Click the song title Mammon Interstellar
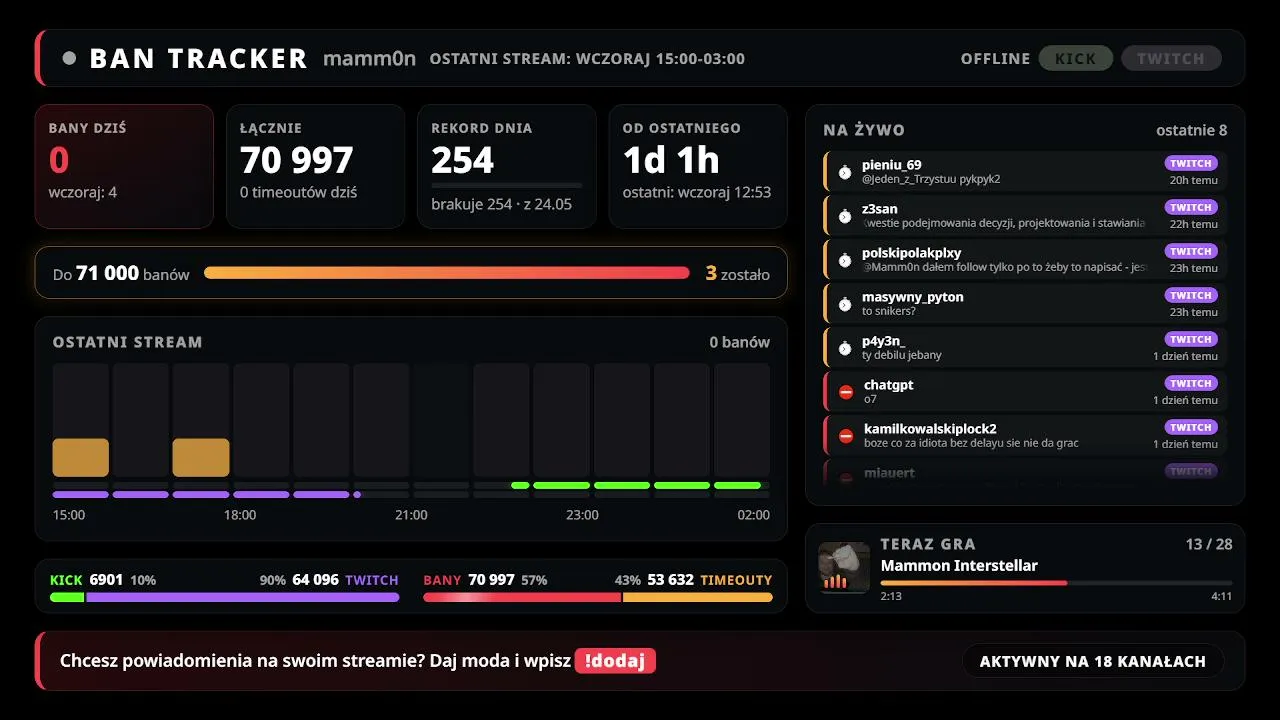This screenshot has width=1280, height=720. point(959,565)
